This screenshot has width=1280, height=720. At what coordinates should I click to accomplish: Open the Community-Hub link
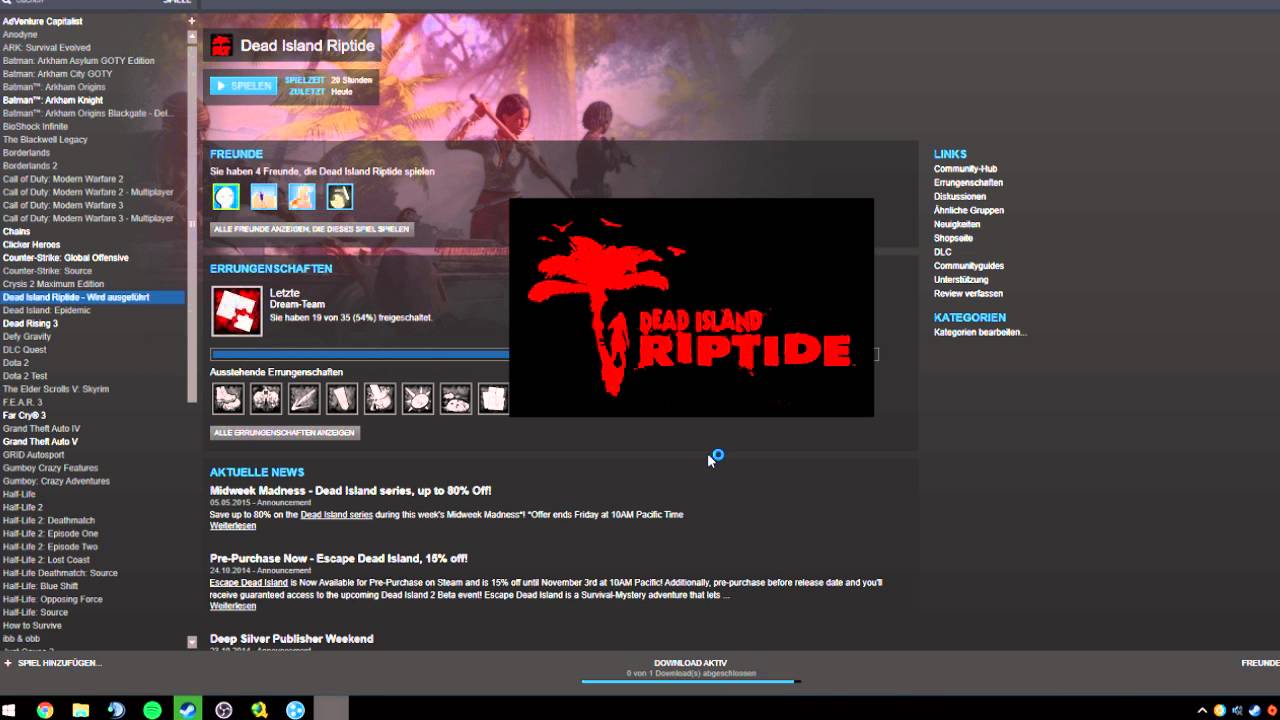pyautogui.click(x=965, y=169)
